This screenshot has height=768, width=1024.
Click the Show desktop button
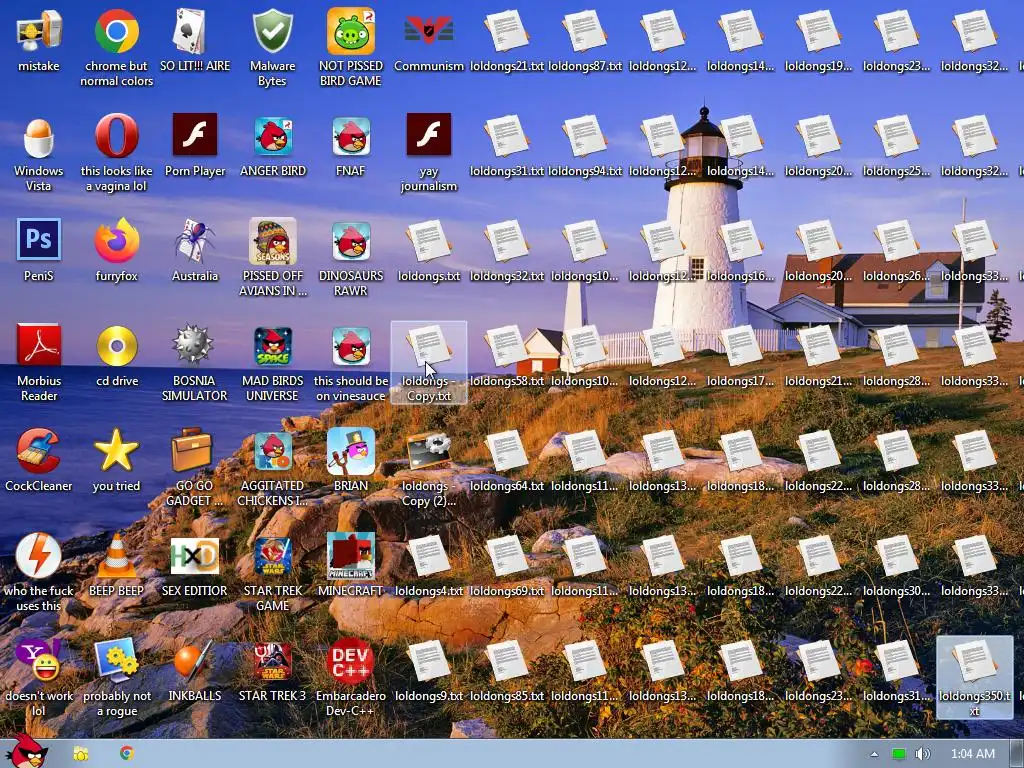(1017, 754)
